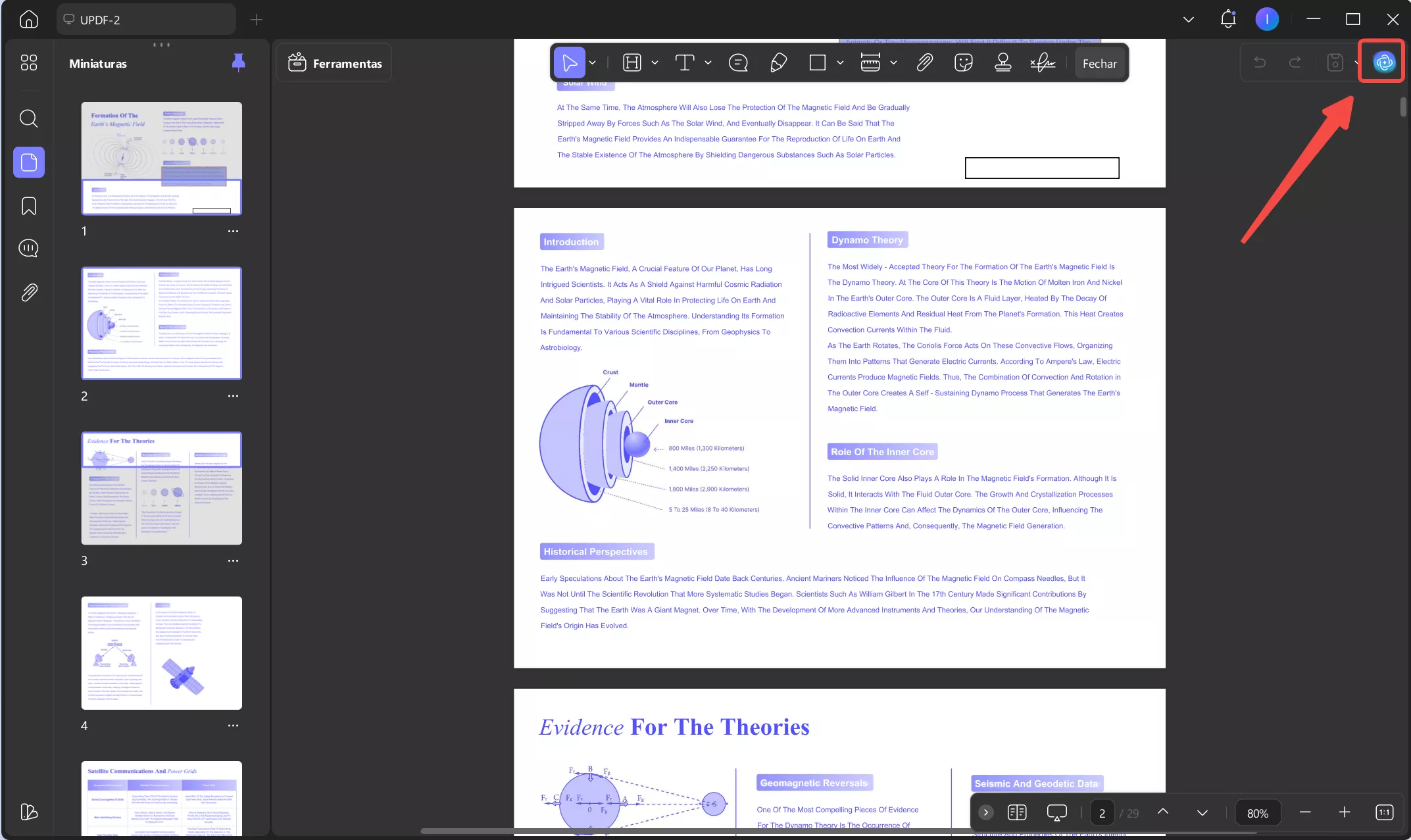Open more options for page 2 thumbnail
Viewport: 1411px width, 840px height.
tap(233, 396)
